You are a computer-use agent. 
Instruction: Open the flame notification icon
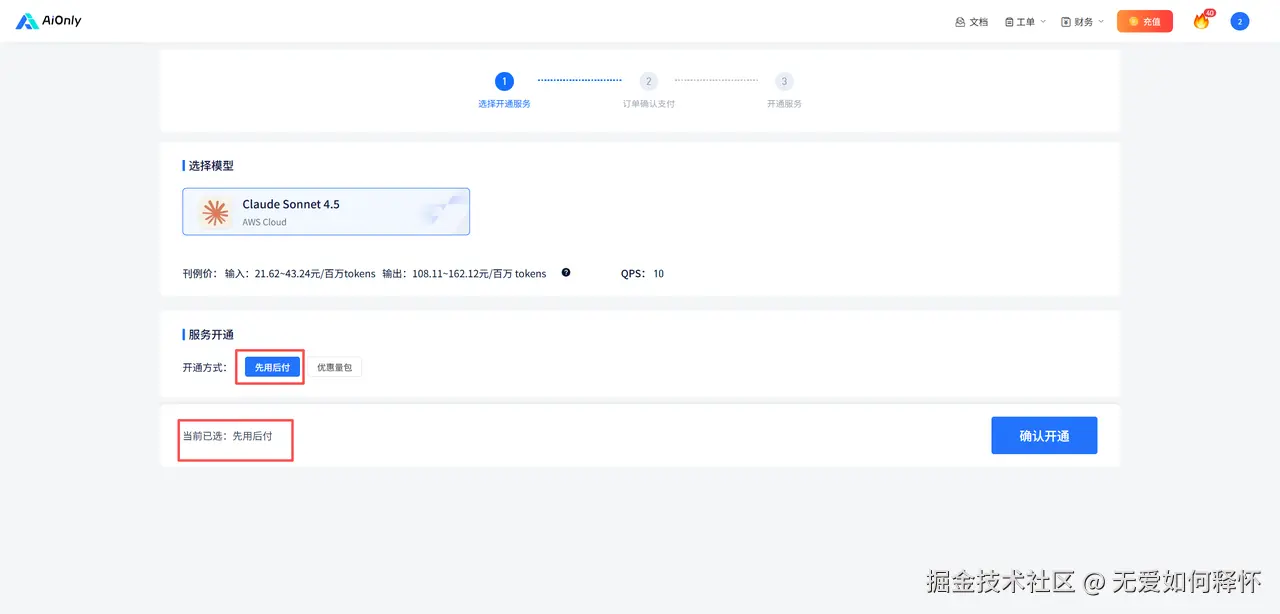pyautogui.click(x=1202, y=20)
